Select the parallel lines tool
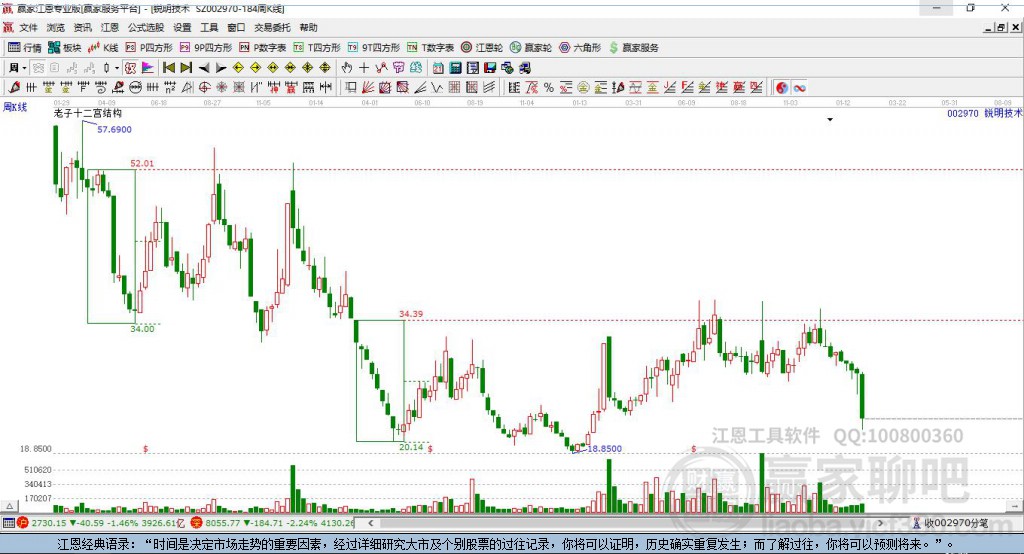This screenshot has width=1024, height=554. pos(489,88)
